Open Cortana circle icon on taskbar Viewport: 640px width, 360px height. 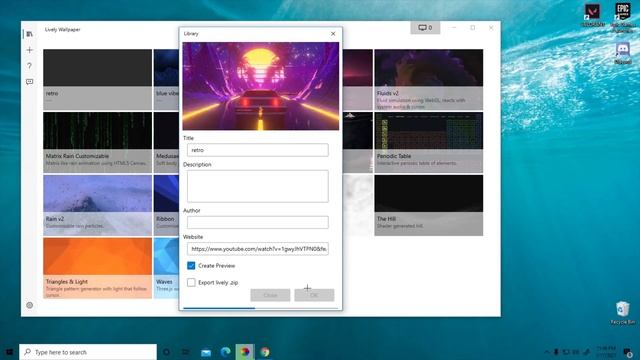click(166, 352)
